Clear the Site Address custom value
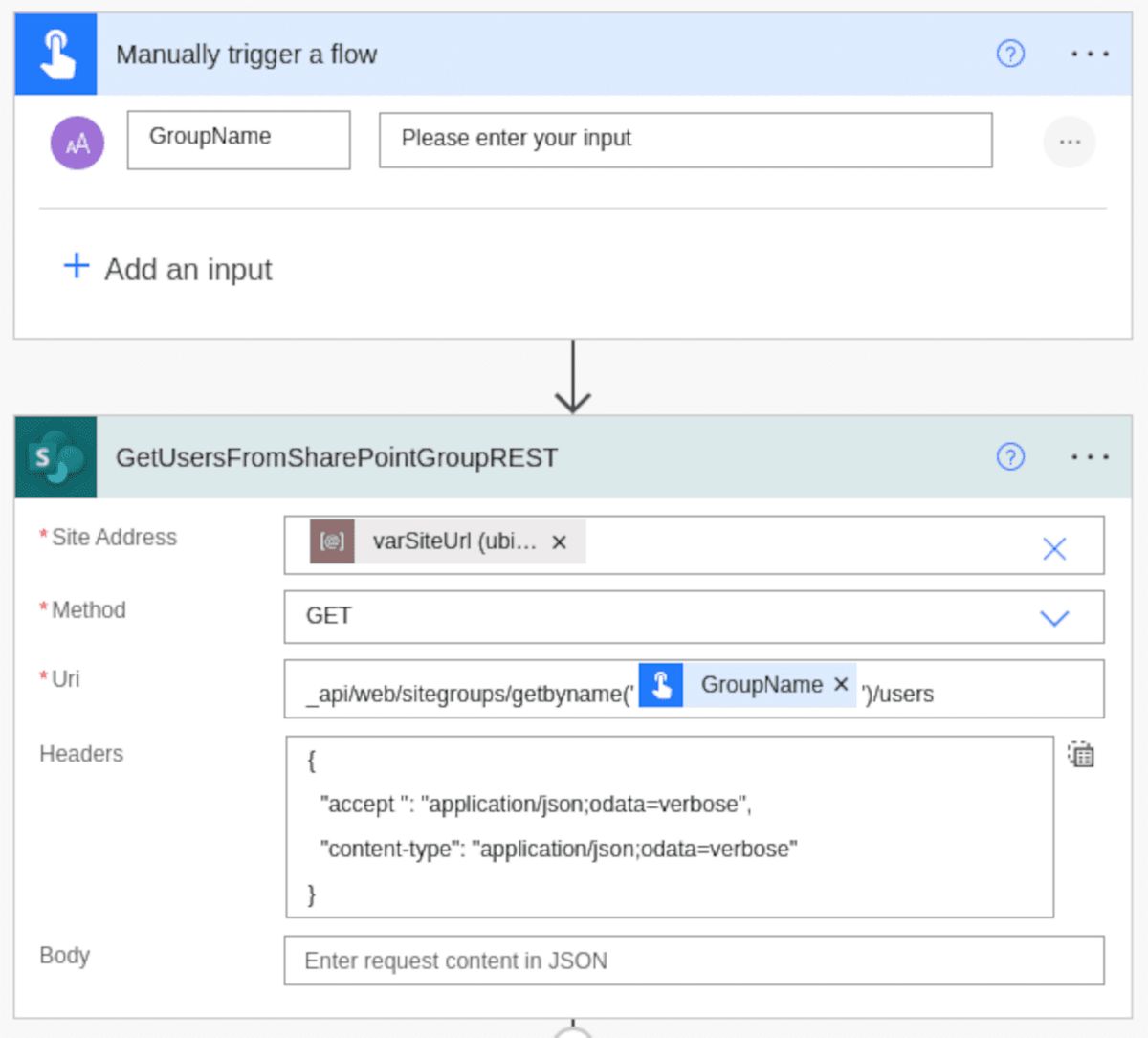This screenshot has width=1148, height=1038. pos(1054,548)
